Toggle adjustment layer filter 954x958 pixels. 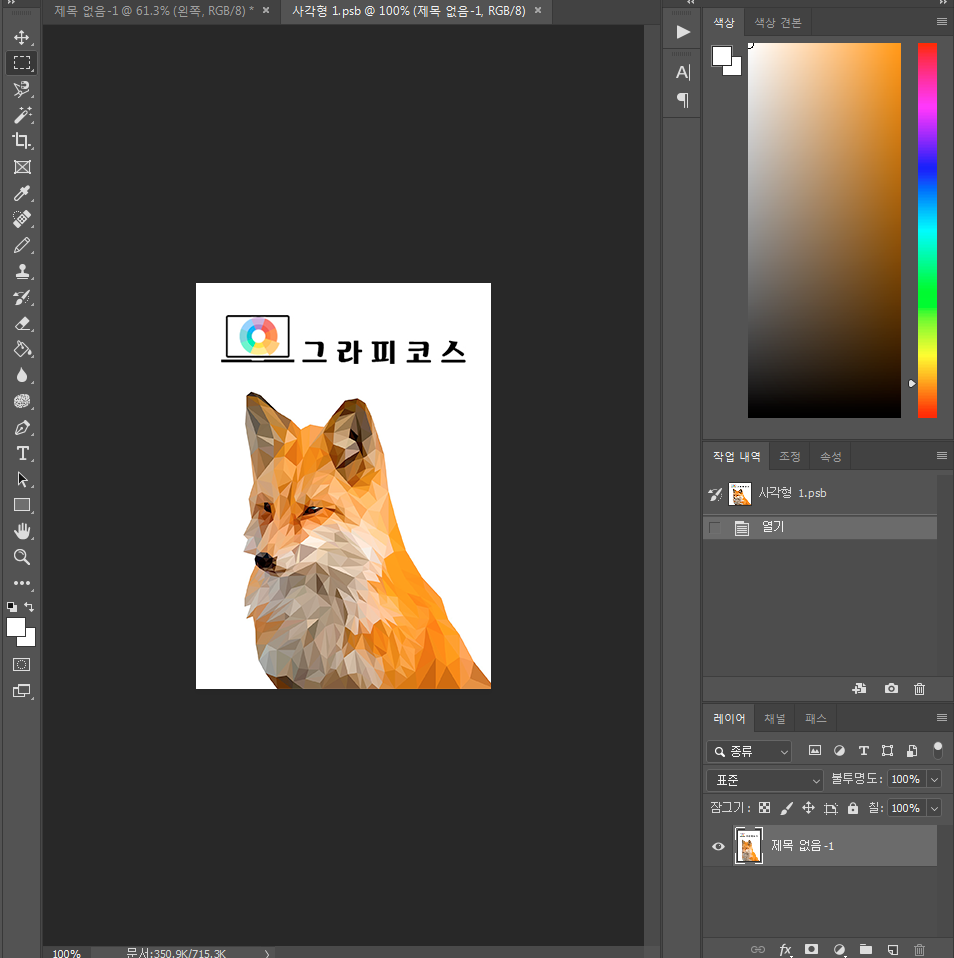click(839, 750)
